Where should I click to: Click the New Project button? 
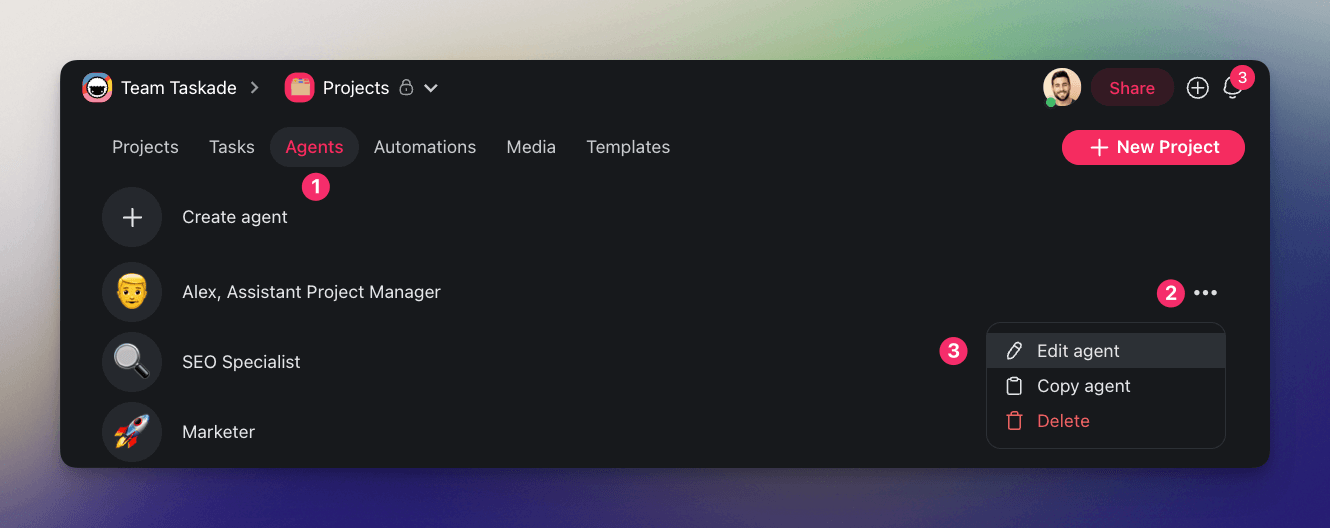[x=1153, y=147]
